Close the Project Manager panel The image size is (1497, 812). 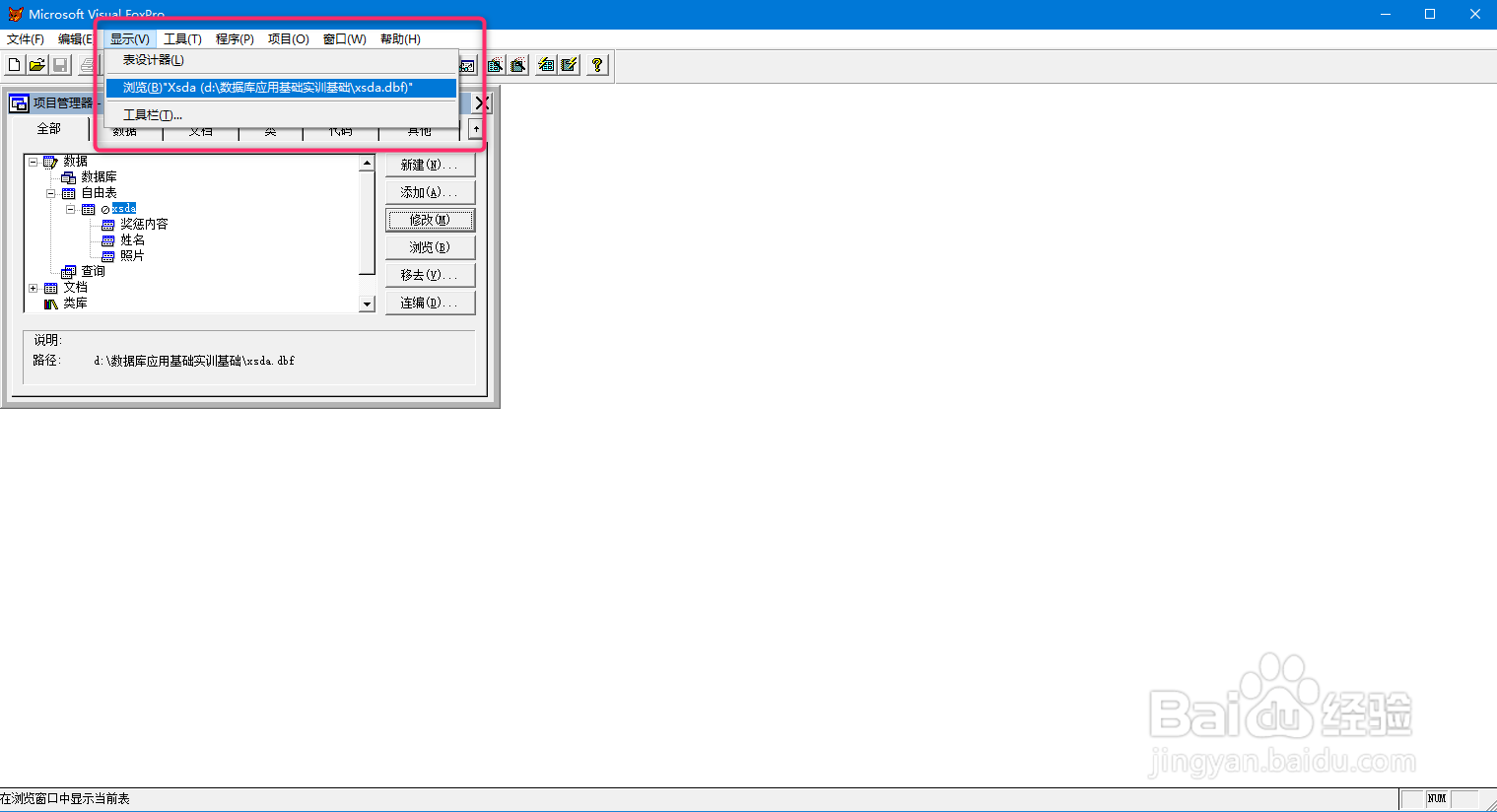click(x=481, y=102)
